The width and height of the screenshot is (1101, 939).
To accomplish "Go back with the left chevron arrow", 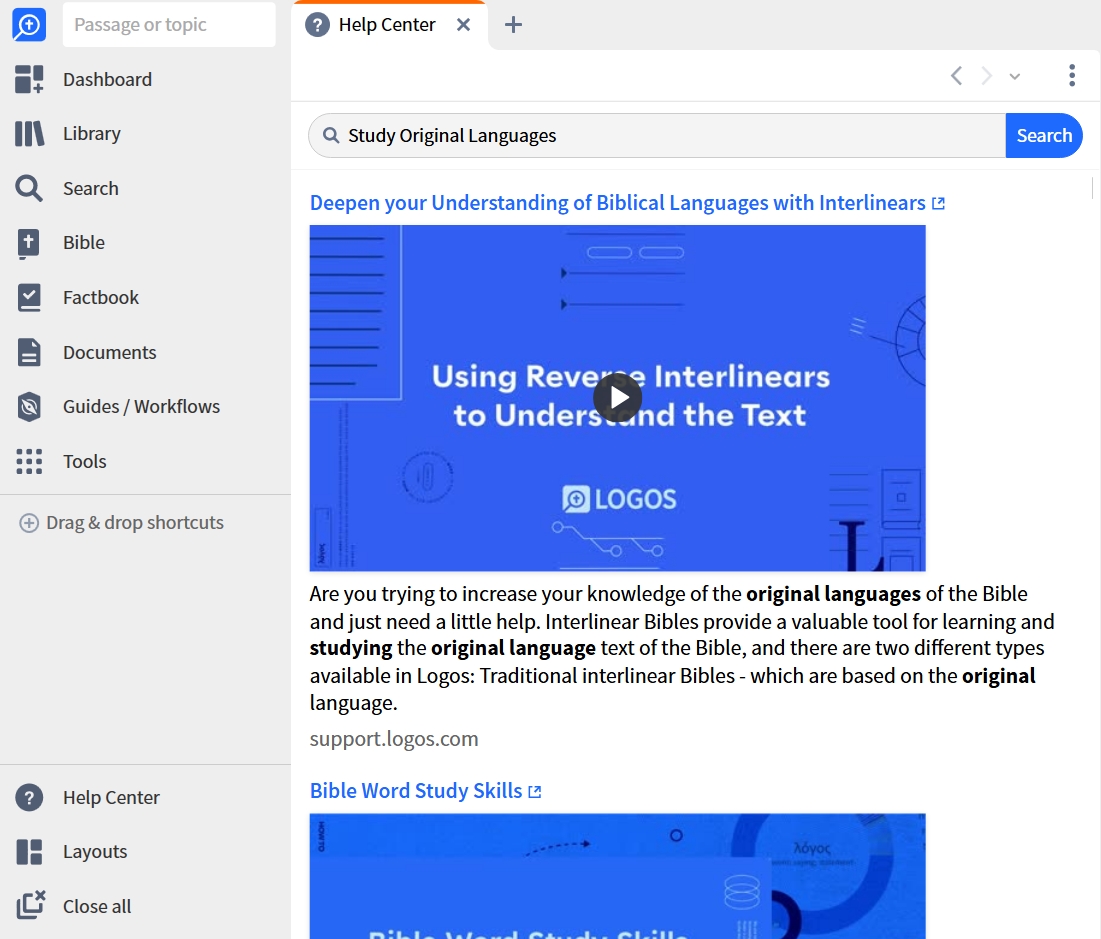I will click(x=956, y=76).
